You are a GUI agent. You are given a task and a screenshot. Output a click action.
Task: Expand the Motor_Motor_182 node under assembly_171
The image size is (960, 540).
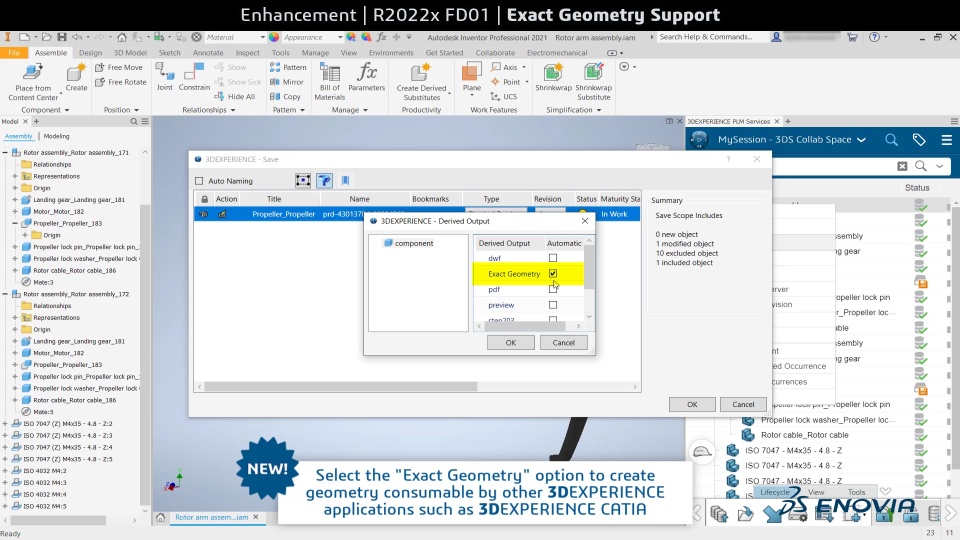click(x=15, y=211)
